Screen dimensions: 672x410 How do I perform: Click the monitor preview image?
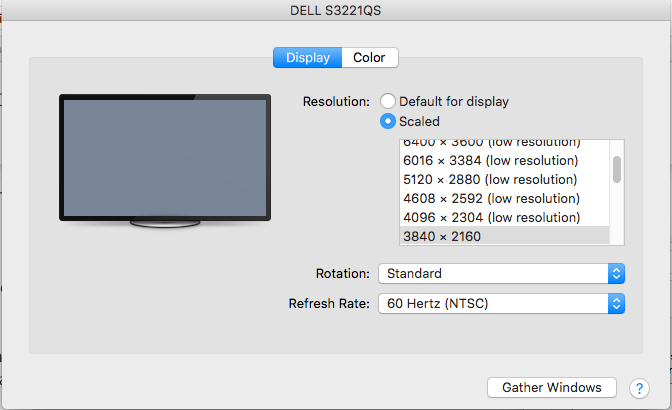tap(165, 161)
